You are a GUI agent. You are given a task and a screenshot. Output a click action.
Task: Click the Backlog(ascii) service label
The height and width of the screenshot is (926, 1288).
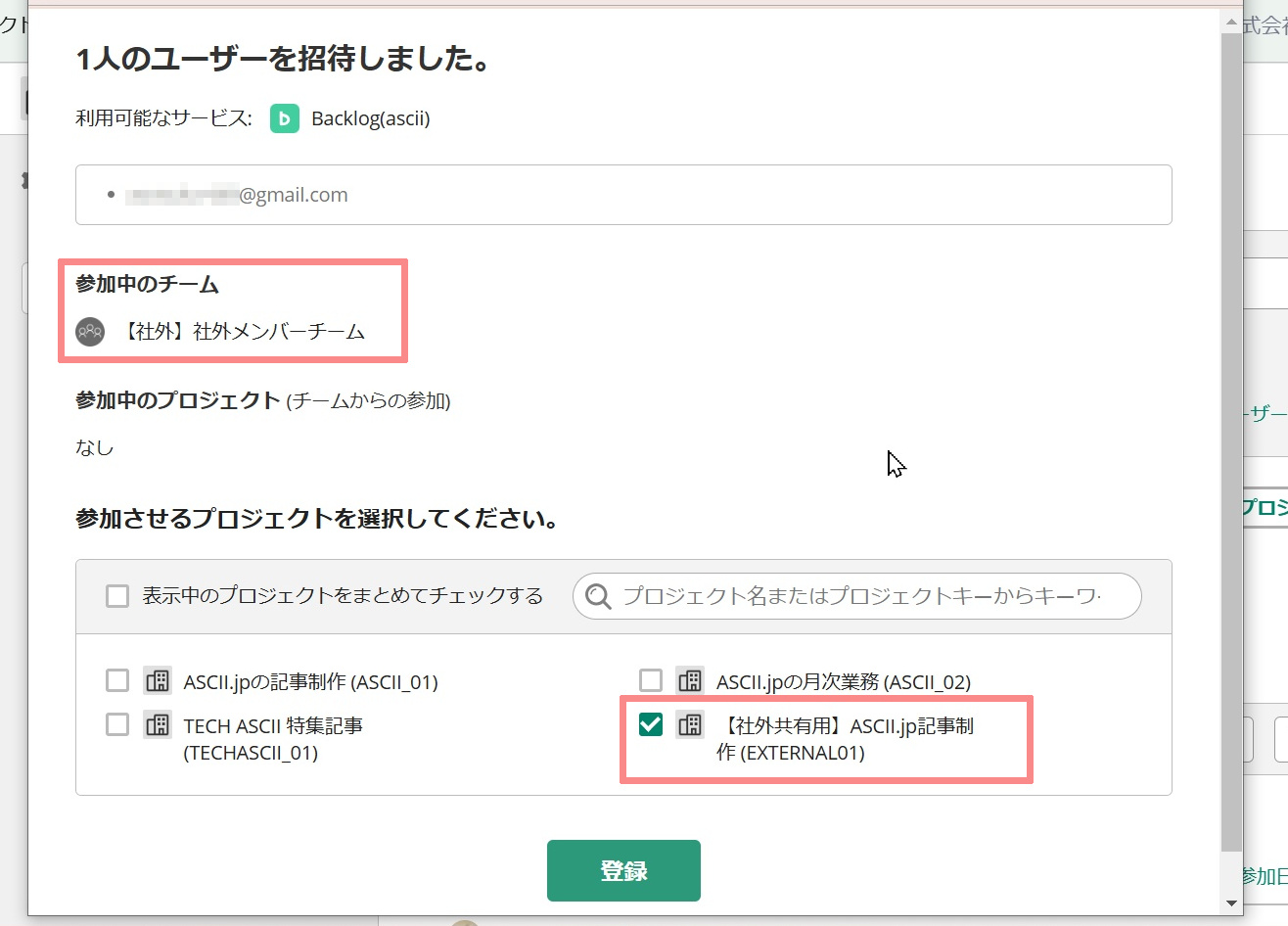click(371, 118)
